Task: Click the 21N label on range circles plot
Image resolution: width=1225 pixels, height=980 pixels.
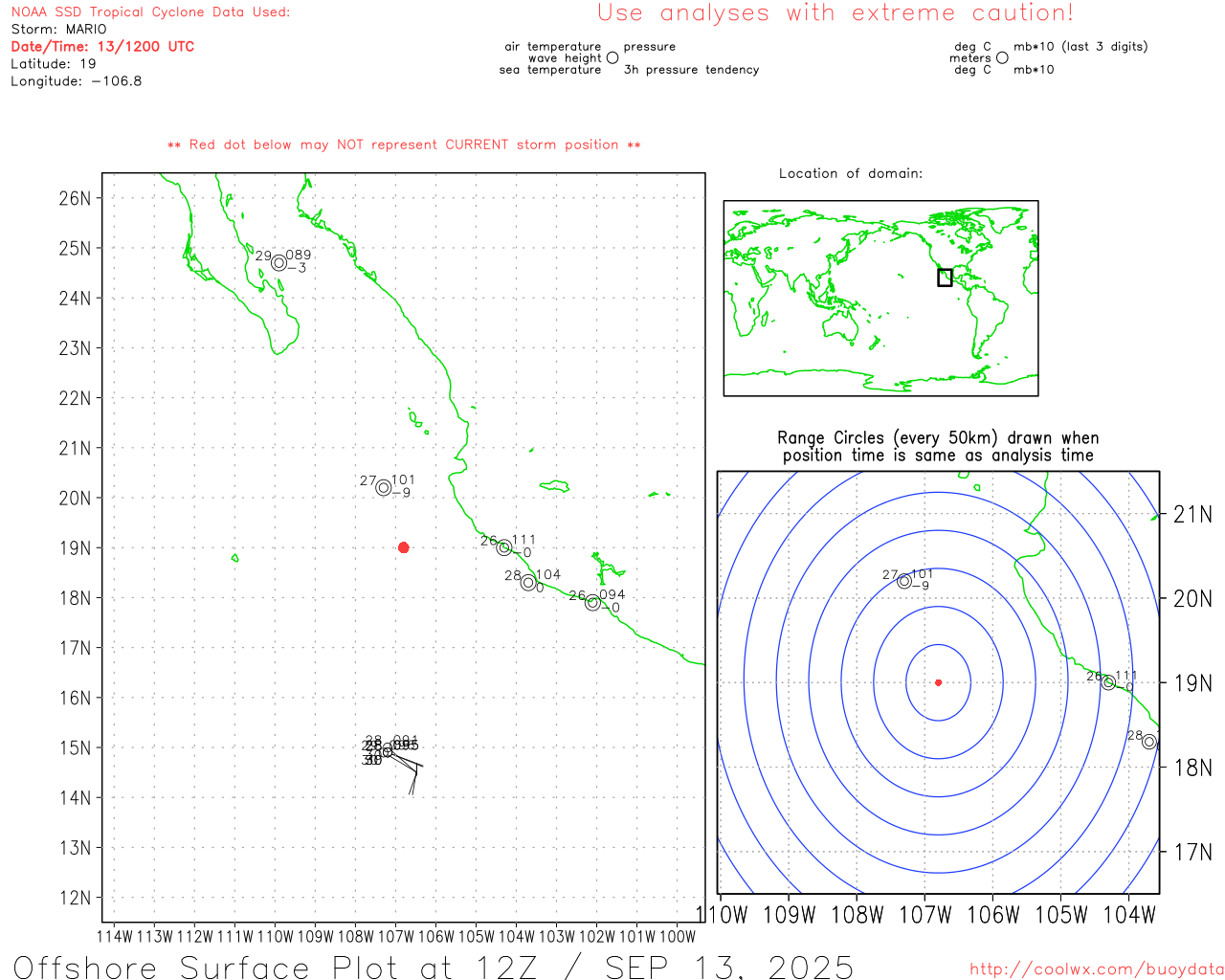Action: point(1193,515)
